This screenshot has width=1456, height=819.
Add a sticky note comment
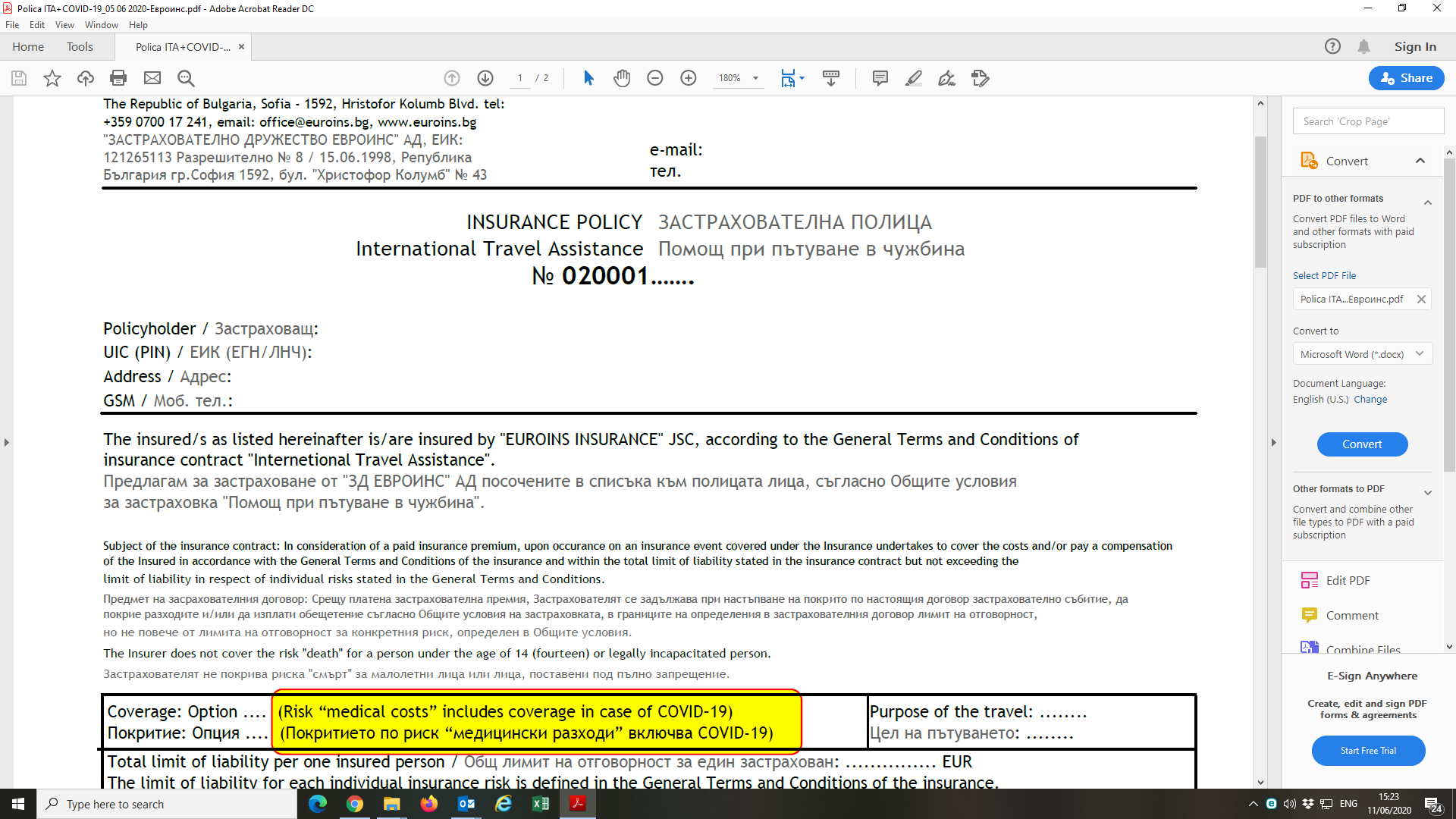point(880,78)
